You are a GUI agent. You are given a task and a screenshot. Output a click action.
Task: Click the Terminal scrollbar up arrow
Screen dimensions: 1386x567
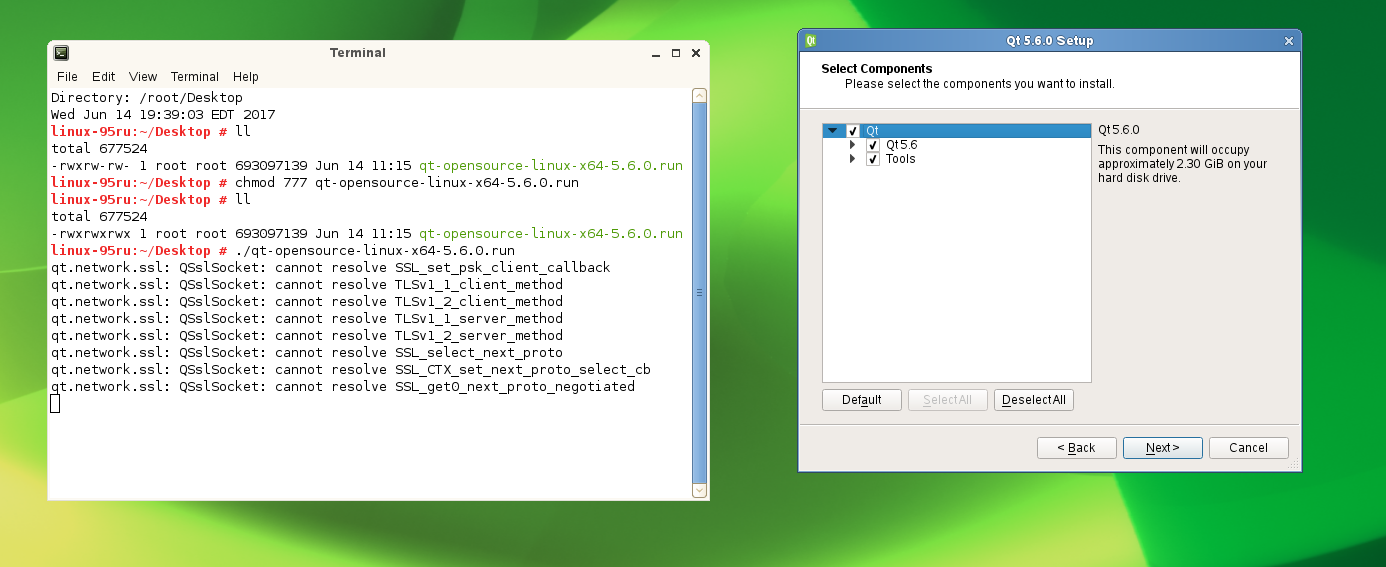click(699, 95)
